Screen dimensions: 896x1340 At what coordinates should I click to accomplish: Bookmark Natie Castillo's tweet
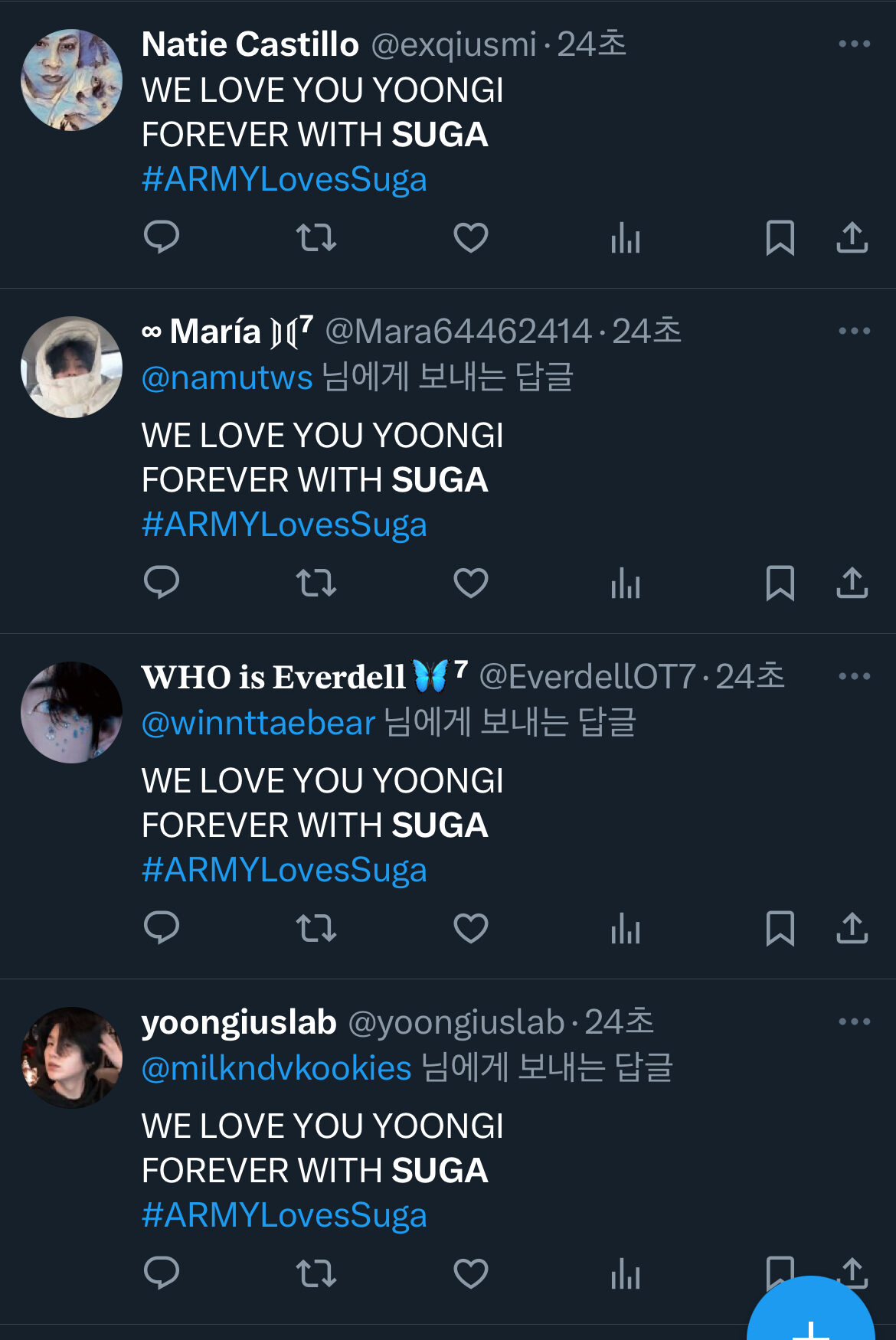click(780, 237)
